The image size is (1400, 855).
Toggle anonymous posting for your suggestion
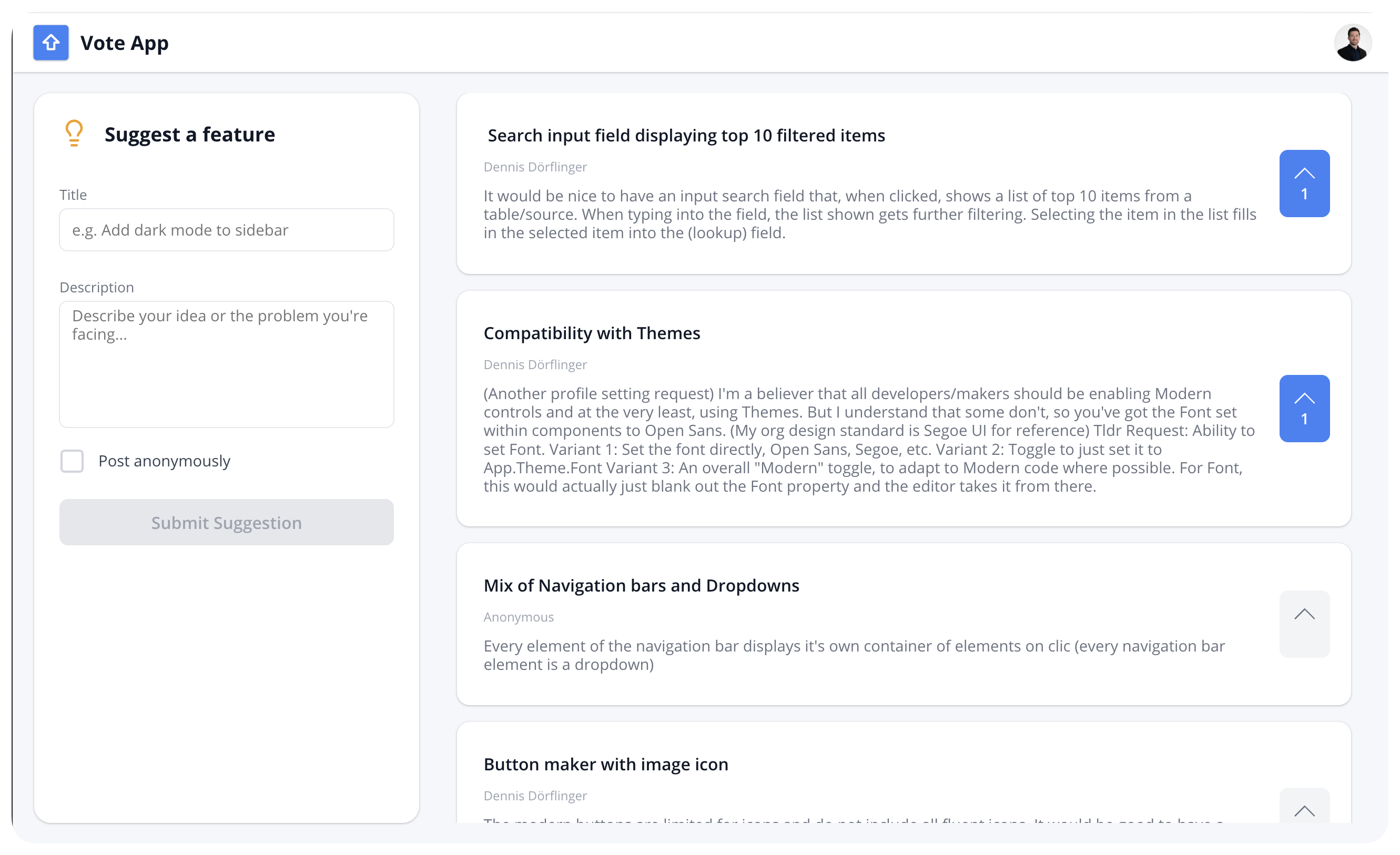(72, 461)
